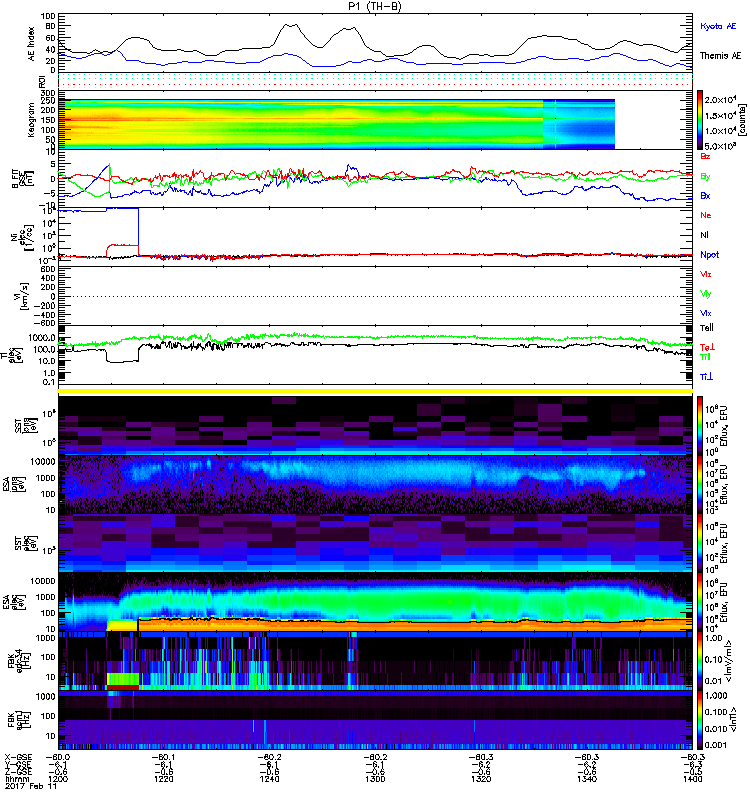Select the blue "Npot" legend label
The height and width of the screenshot is (800, 750).
click(x=709, y=255)
